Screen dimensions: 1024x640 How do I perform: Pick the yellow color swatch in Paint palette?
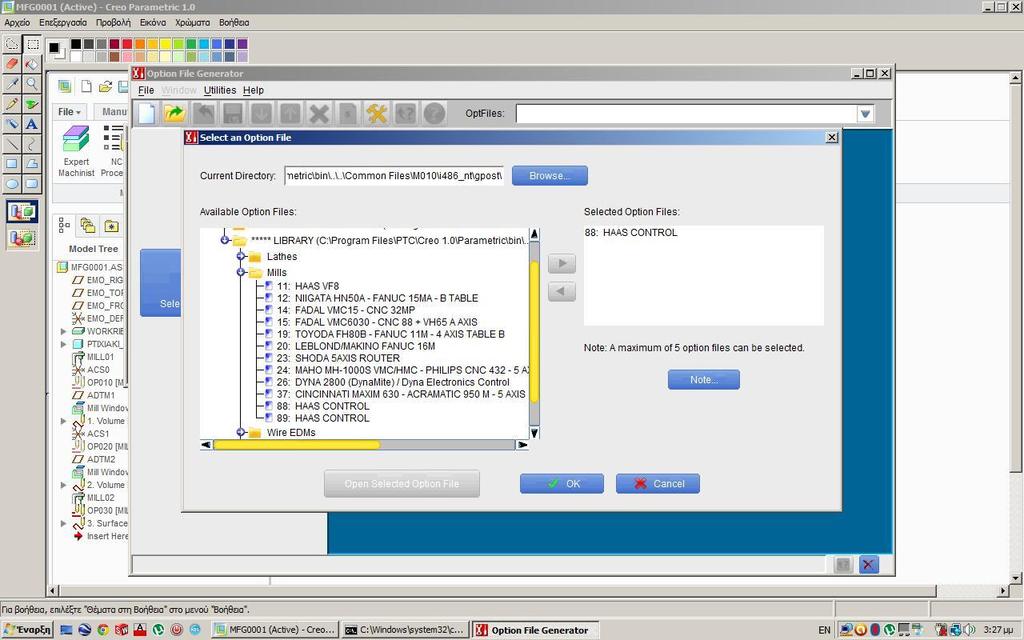click(x=165, y=44)
